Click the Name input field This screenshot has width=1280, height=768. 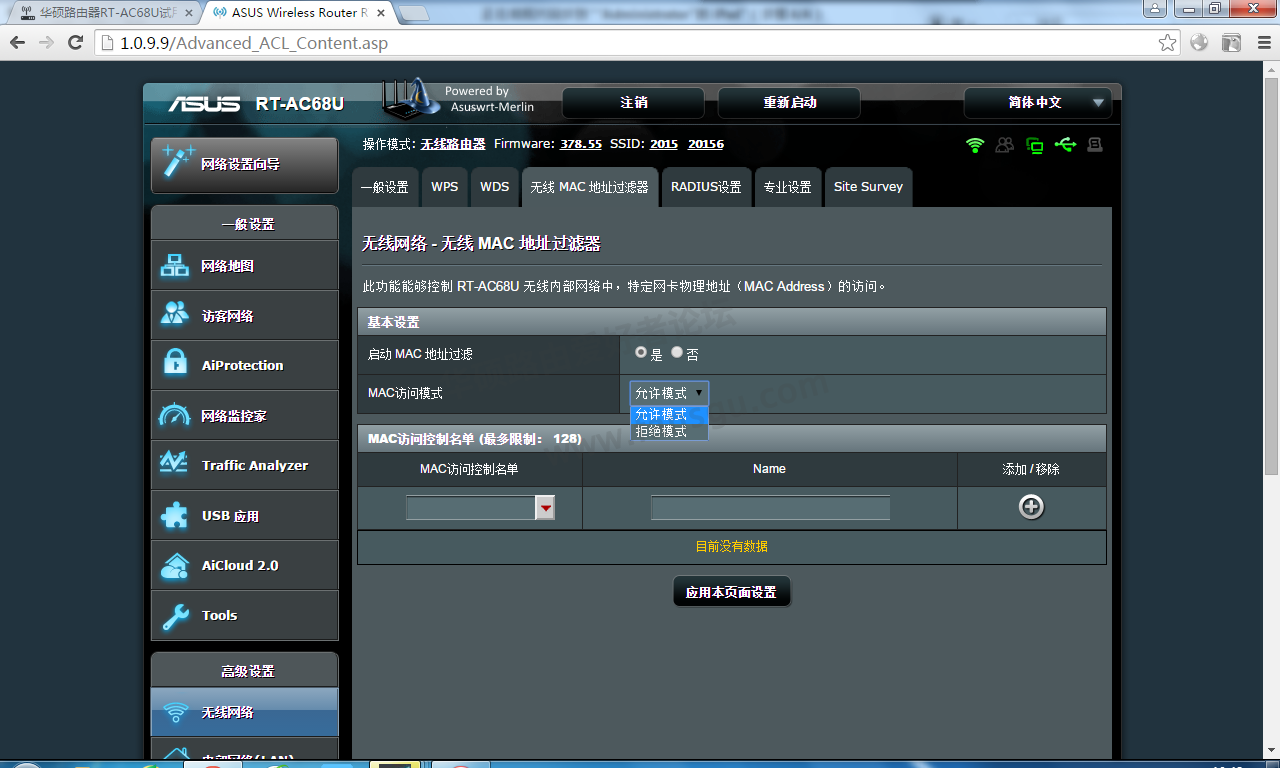click(x=770, y=508)
